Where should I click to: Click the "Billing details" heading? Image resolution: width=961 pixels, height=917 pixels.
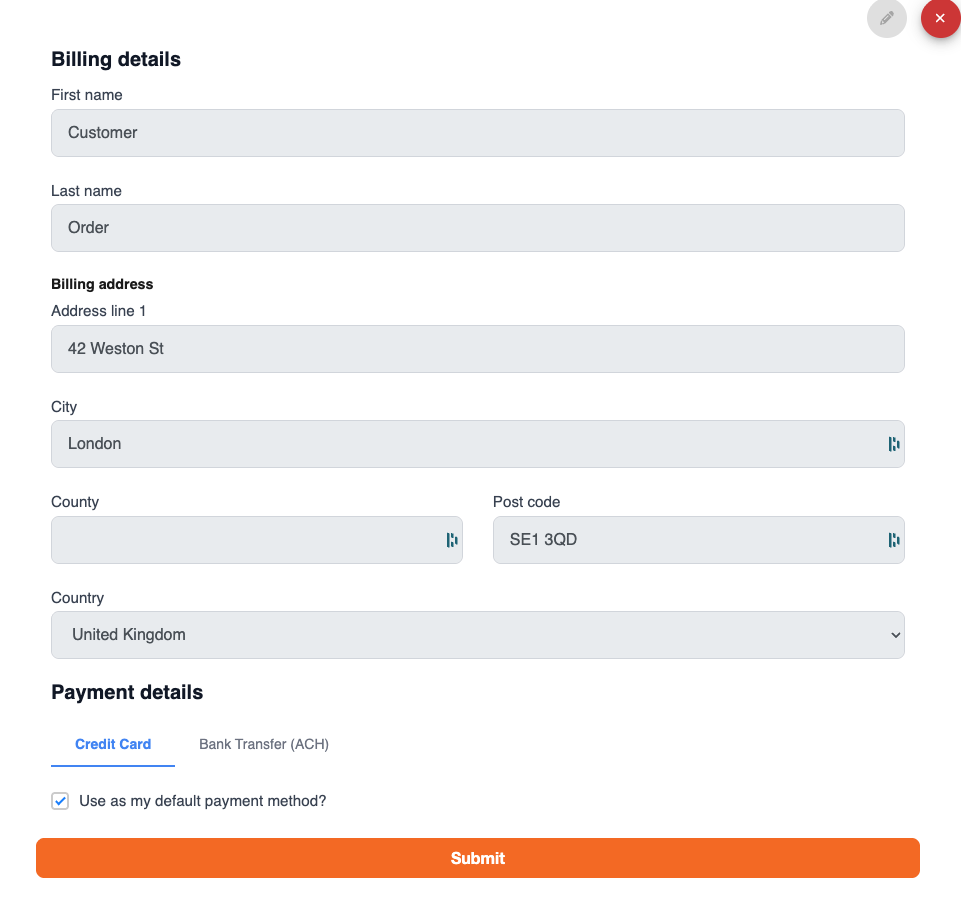pos(116,59)
